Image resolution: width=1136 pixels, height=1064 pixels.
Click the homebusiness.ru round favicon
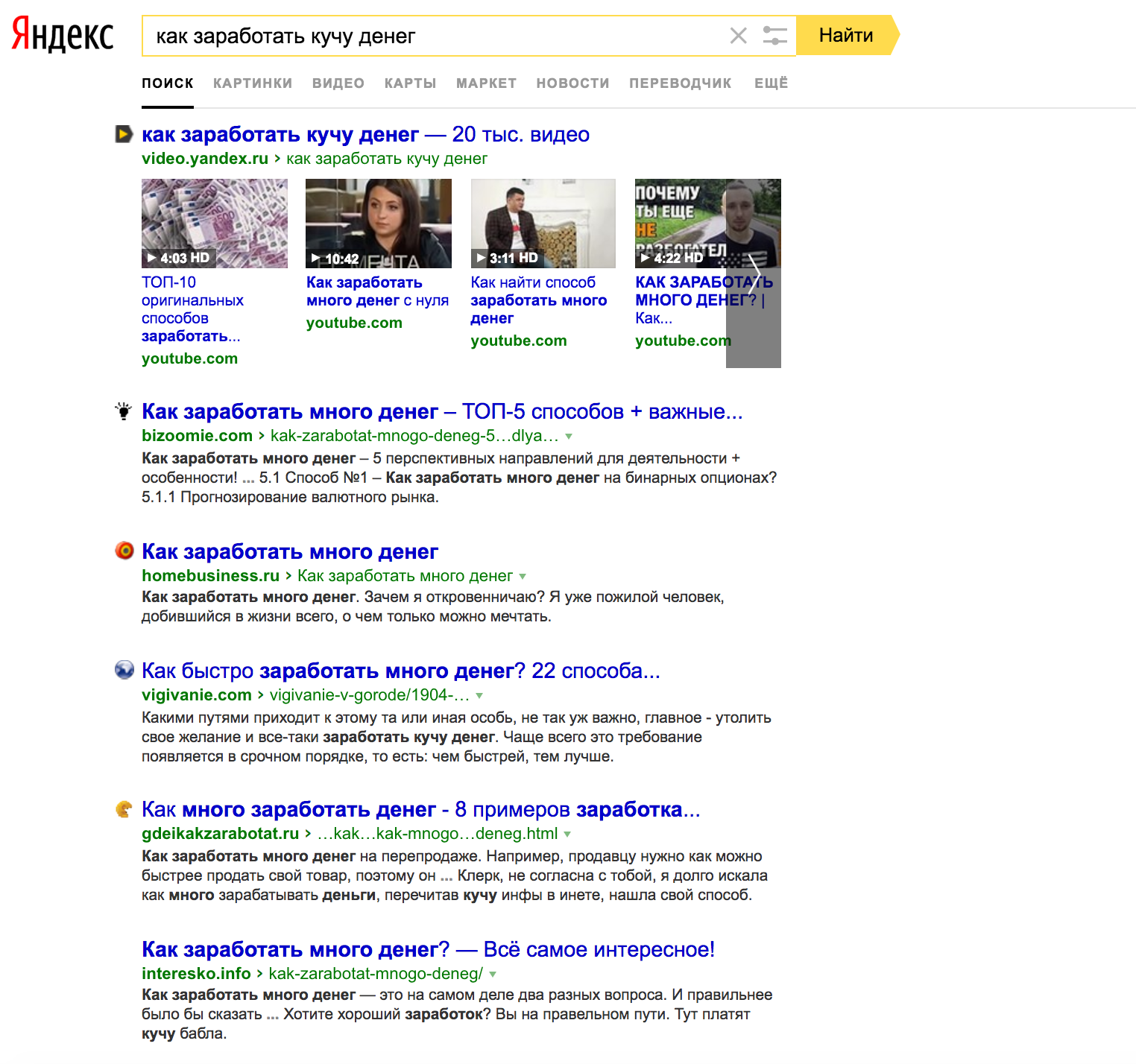(x=124, y=551)
